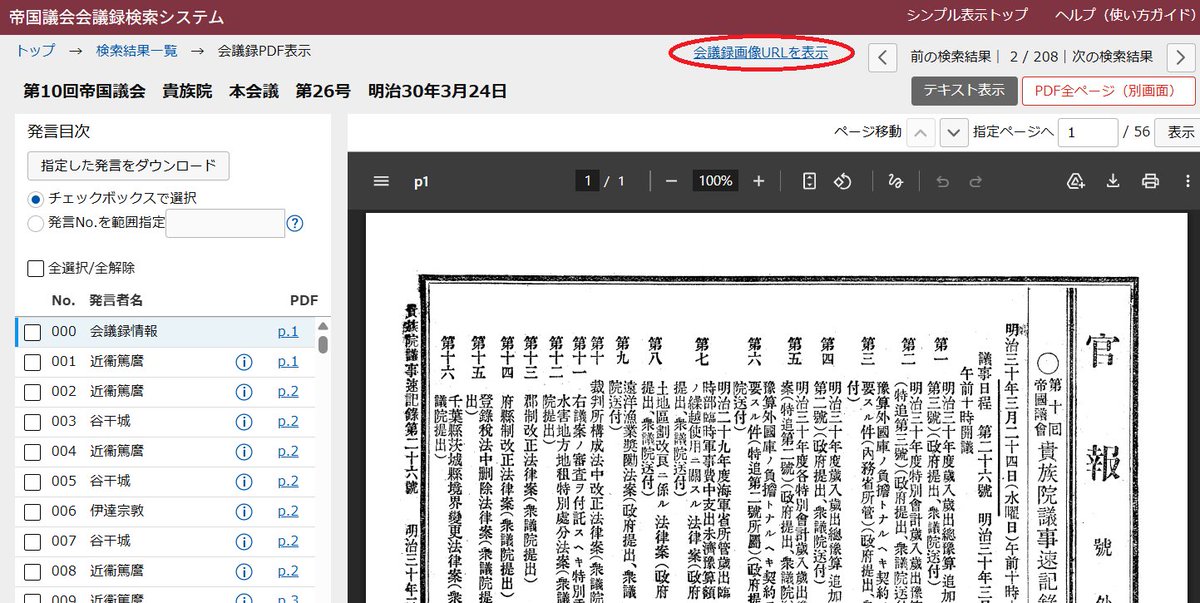Click the blue help question-mark icon
Screen dimensions: 1200x603
[294, 223]
